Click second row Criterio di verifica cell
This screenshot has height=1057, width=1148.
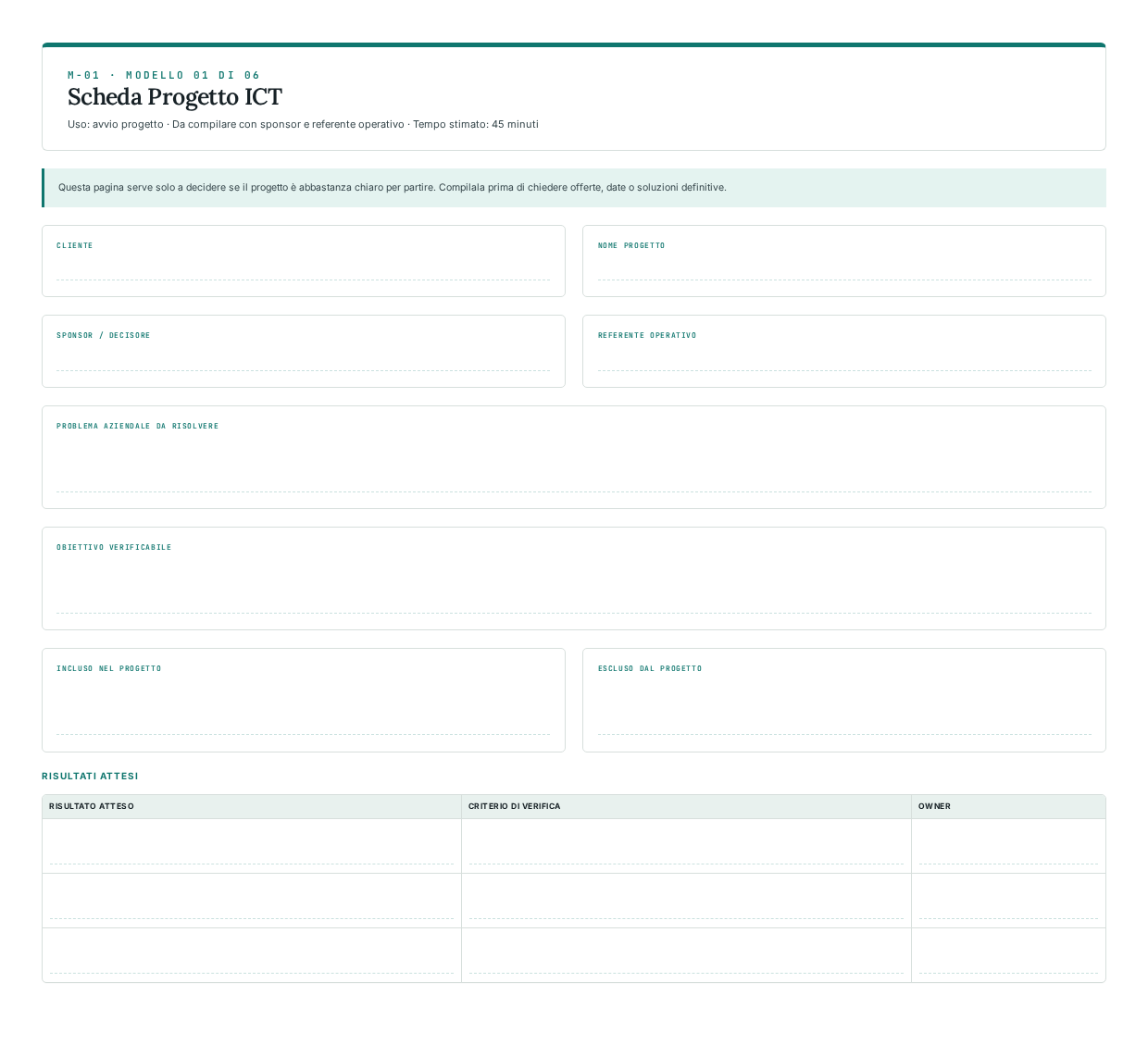[686, 901]
